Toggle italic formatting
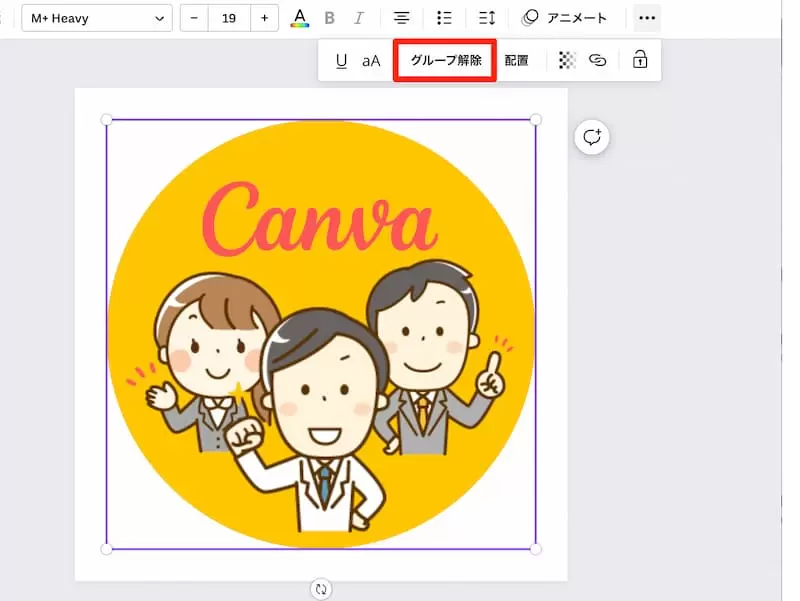The image size is (800, 601). [359, 18]
